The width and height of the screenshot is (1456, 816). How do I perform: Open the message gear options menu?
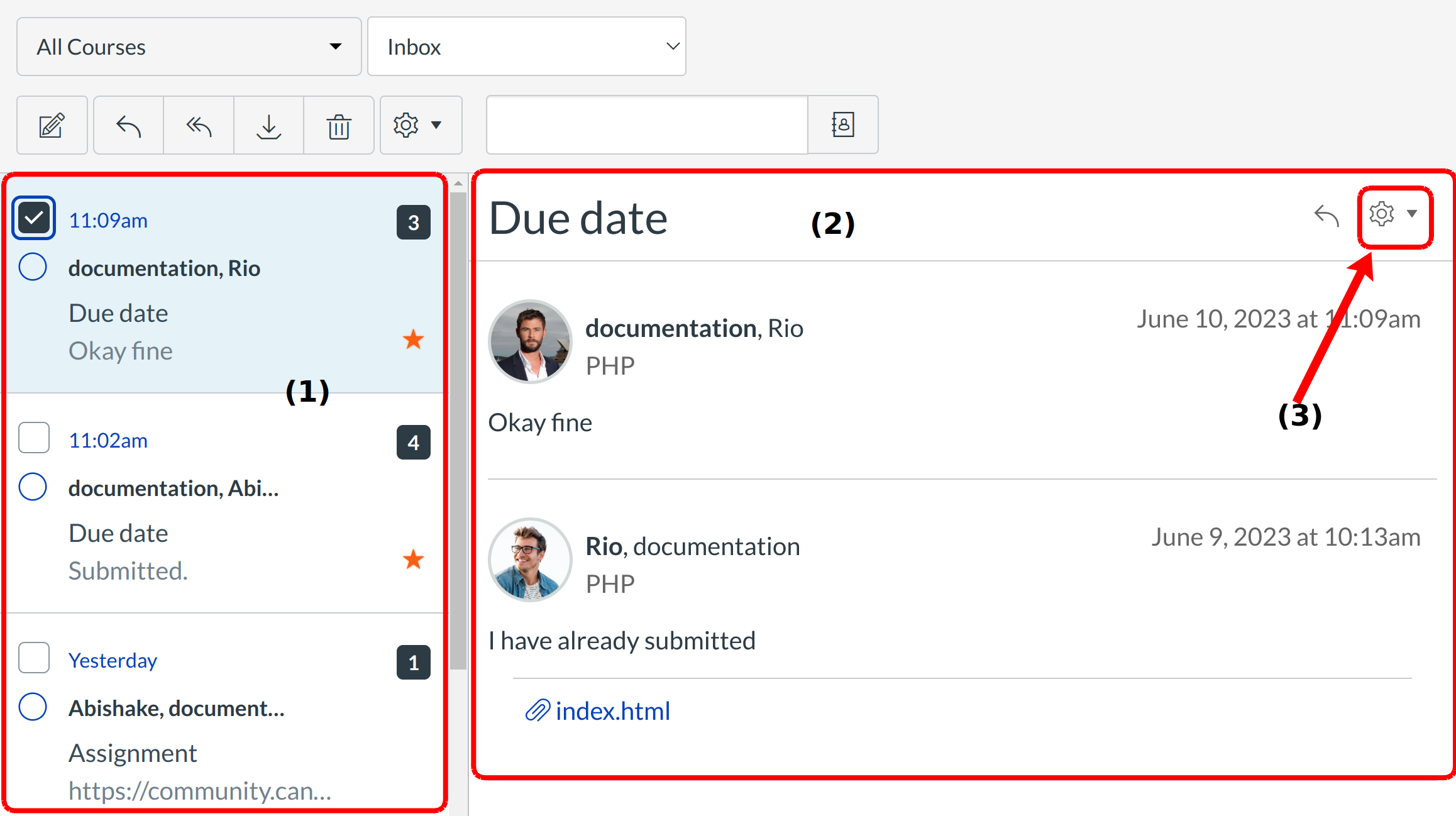click(x=1394, y=216)
